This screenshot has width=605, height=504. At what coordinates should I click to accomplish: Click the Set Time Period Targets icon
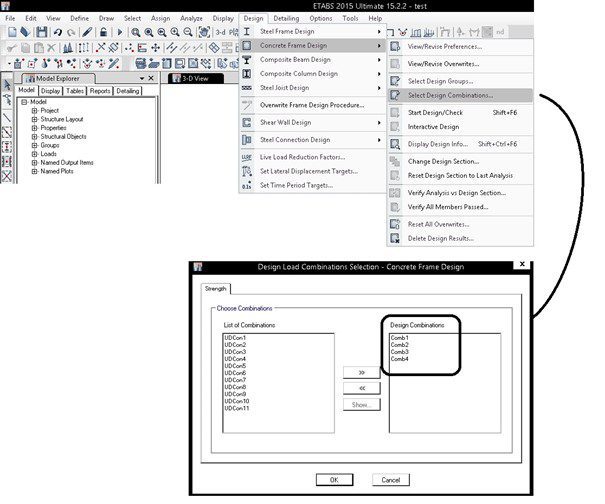pos(247,185)
